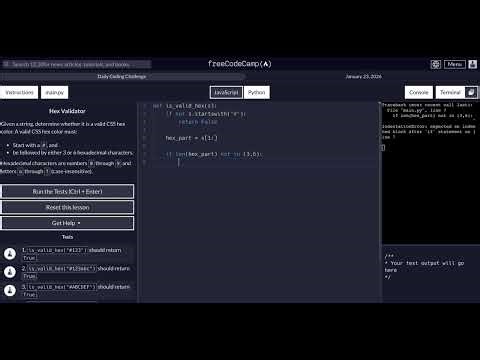Click test 3 description with "#ABCDEF"
Image resolution: width=480 pixels, height=360 pixels.
76,290
